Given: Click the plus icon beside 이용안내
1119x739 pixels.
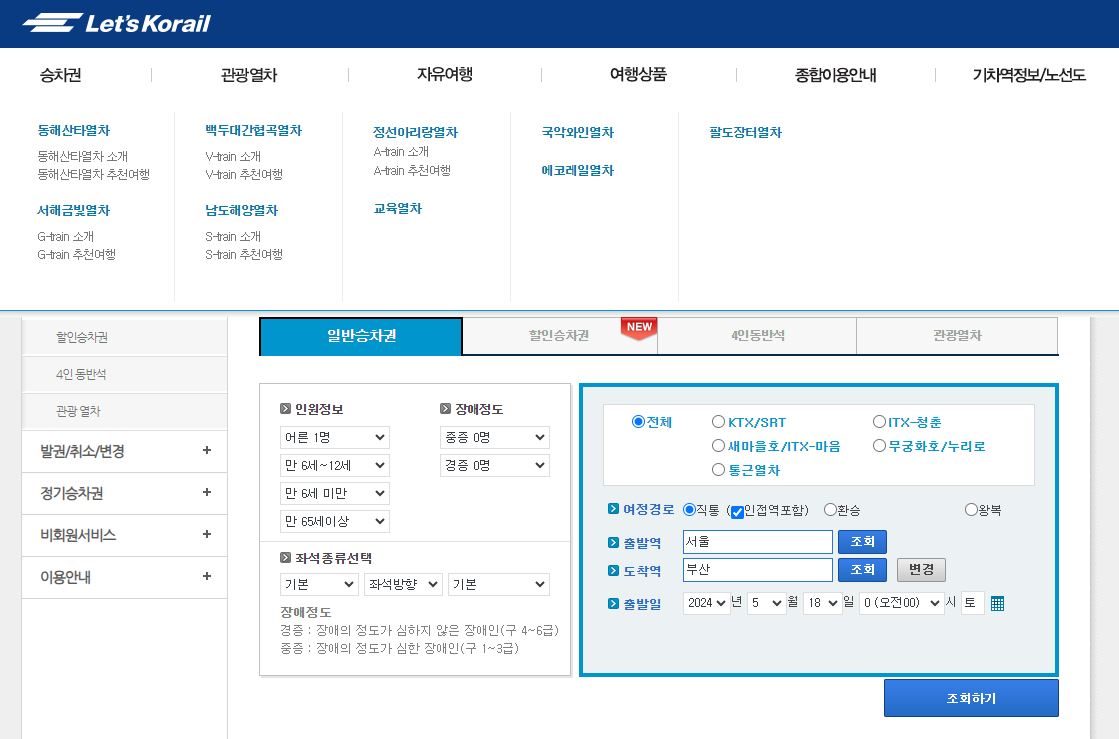Looking at the screenshot, I should pos(206,576).
